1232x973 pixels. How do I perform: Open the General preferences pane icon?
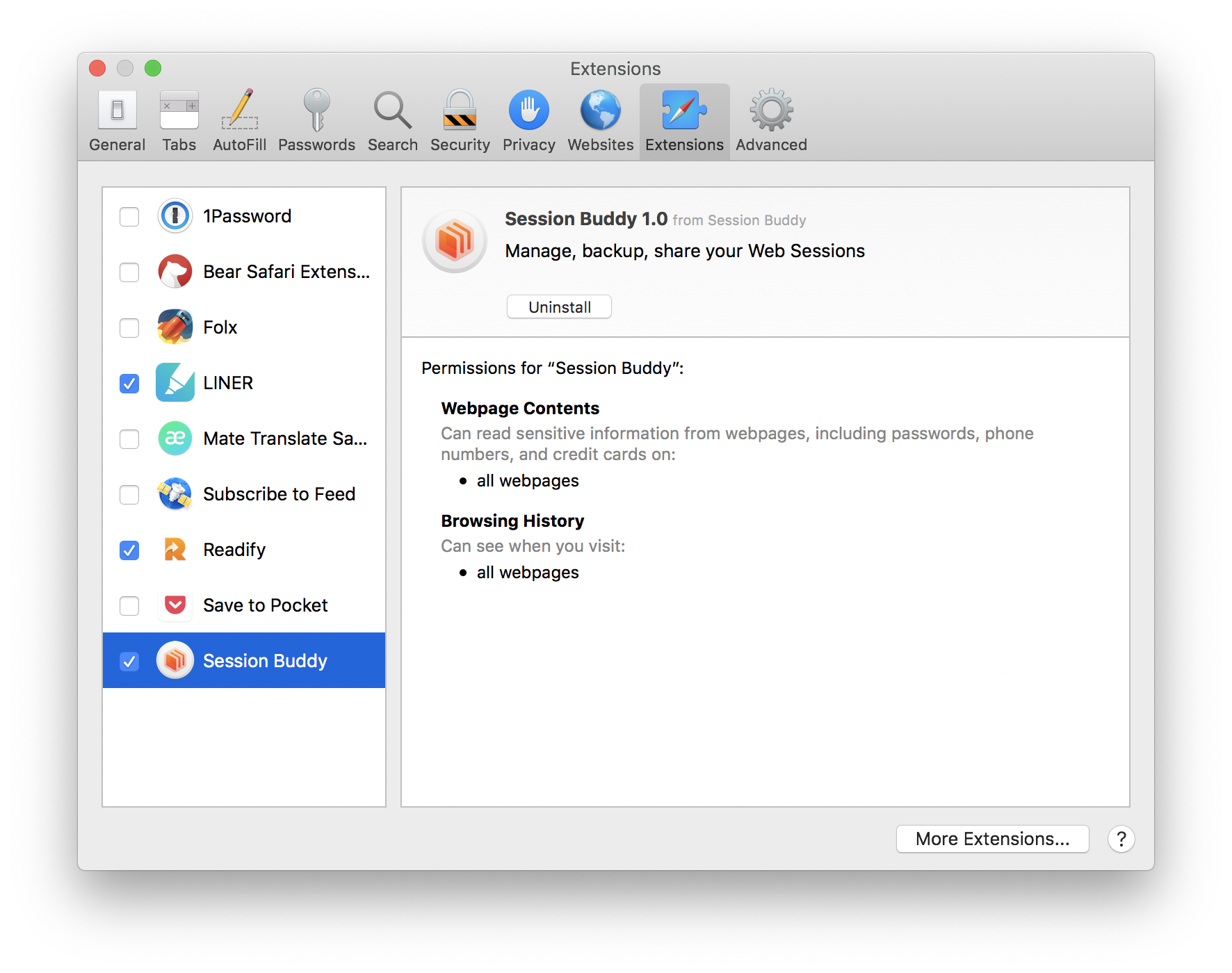pyautogui.click(x=117, y=110)
